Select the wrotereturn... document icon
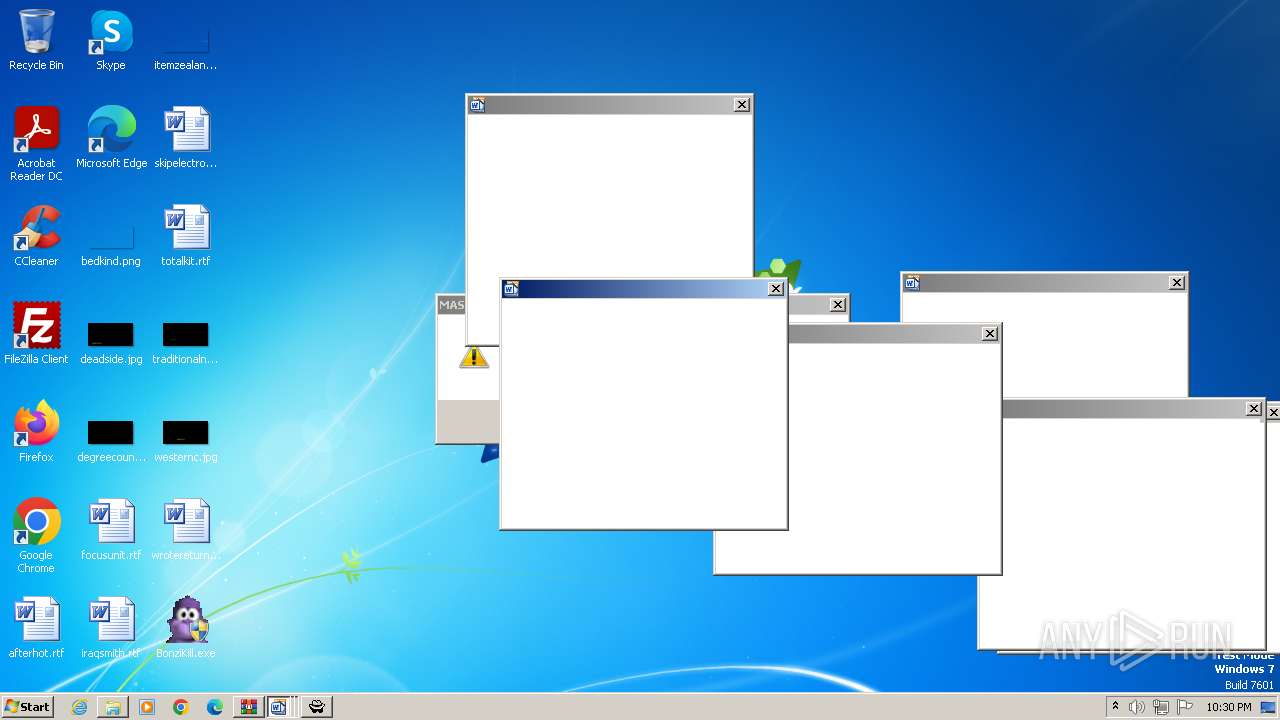 185,530
